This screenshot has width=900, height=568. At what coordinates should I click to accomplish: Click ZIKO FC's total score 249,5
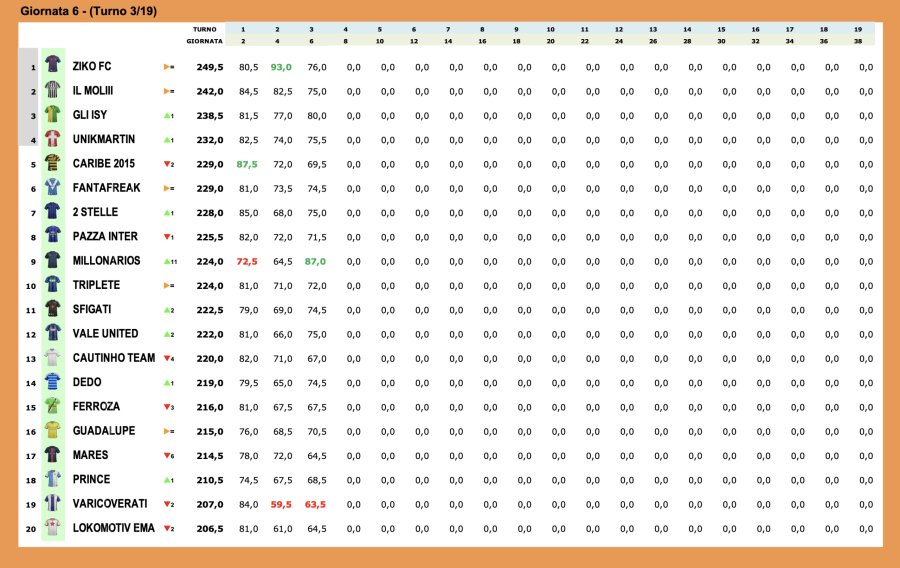pyautogui.click(x=210, y=67)
